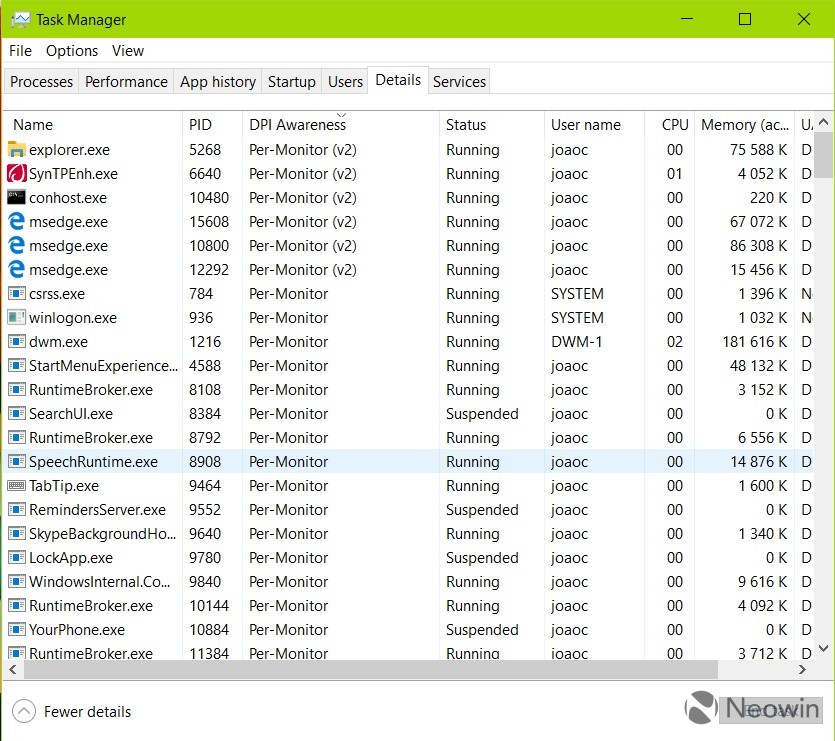Switch to the Processes tab
The width and height of the screenshot is (835, 741).
[x=42, y=82]
